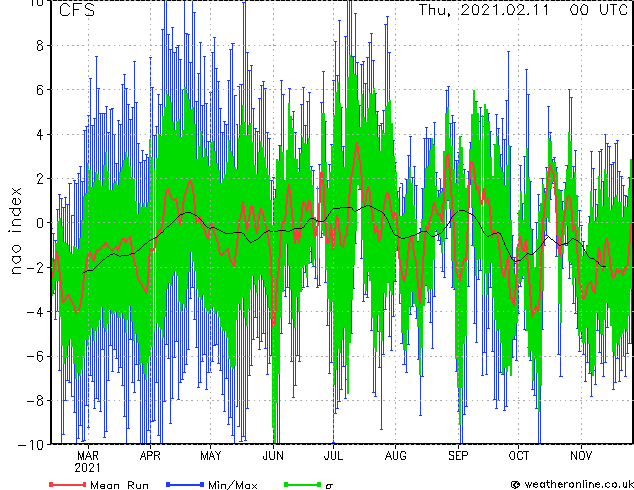Select the JUL month label

click(333, 456)
